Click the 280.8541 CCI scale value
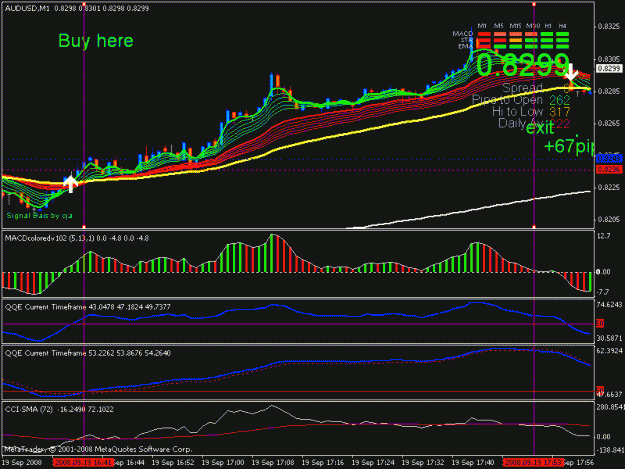 pos(610,407)
